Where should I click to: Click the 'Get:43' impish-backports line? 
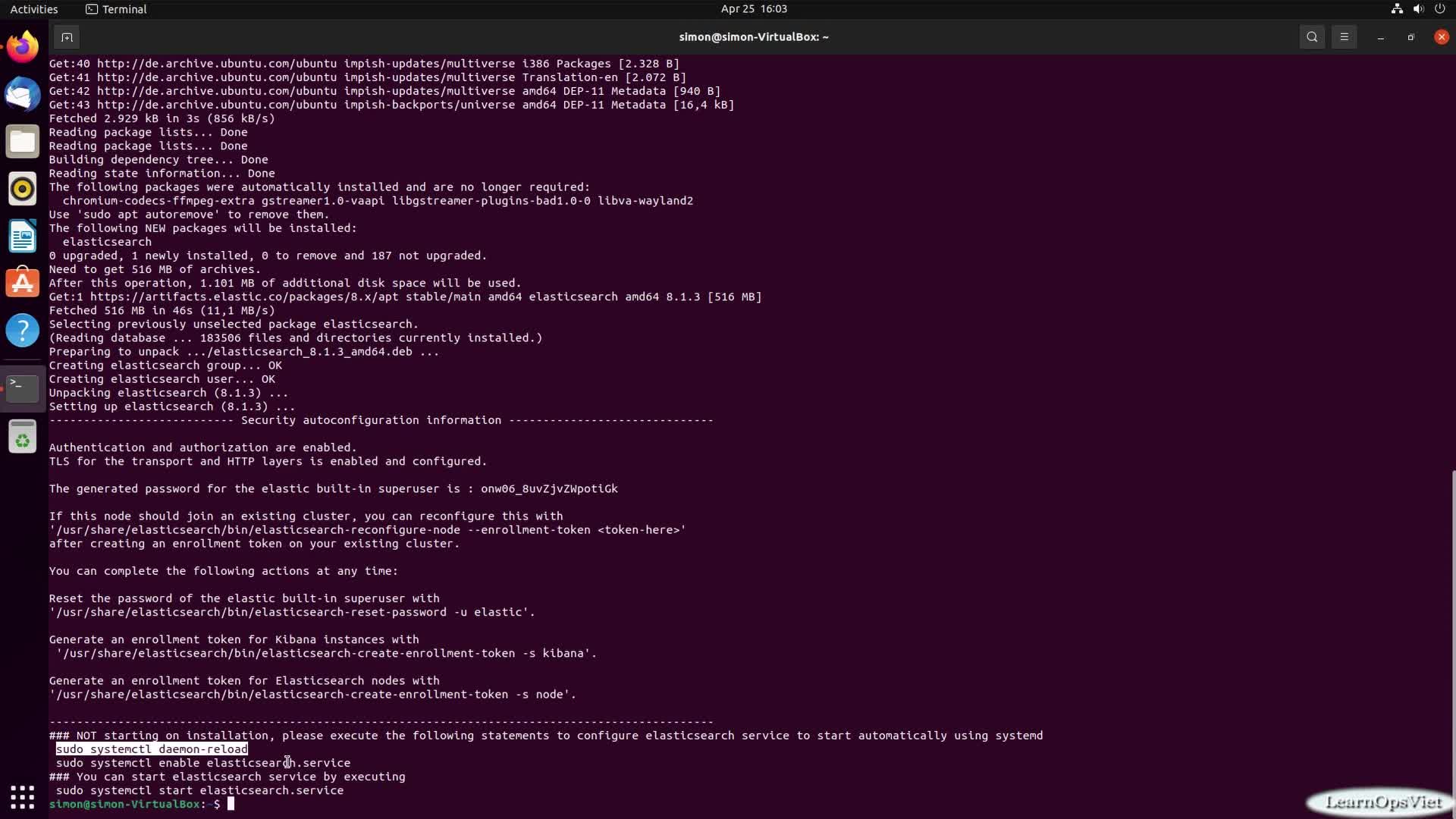[391, 105]
